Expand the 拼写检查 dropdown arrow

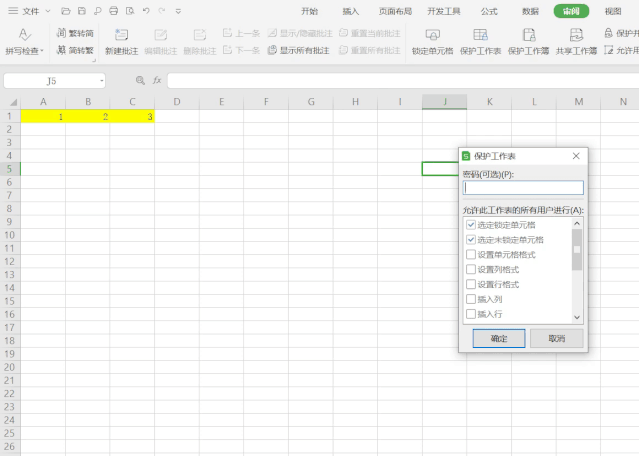(42, 50)
